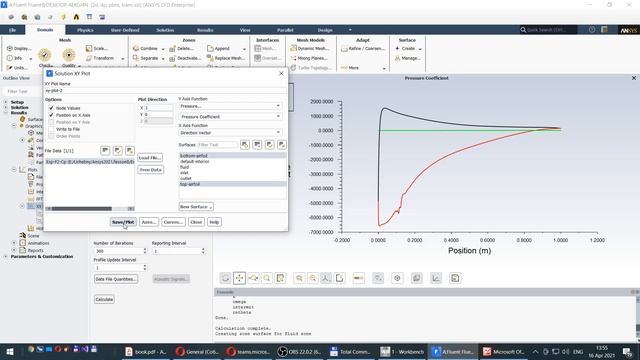Click the chart axes toolbar icon

click(436, 278)
